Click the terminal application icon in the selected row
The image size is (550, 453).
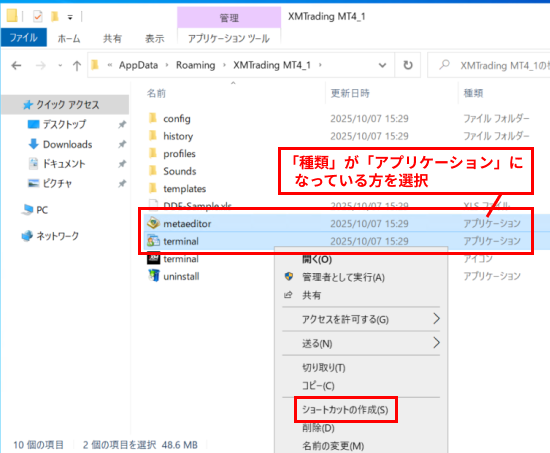pyautogui.click(x=153, y=241)
